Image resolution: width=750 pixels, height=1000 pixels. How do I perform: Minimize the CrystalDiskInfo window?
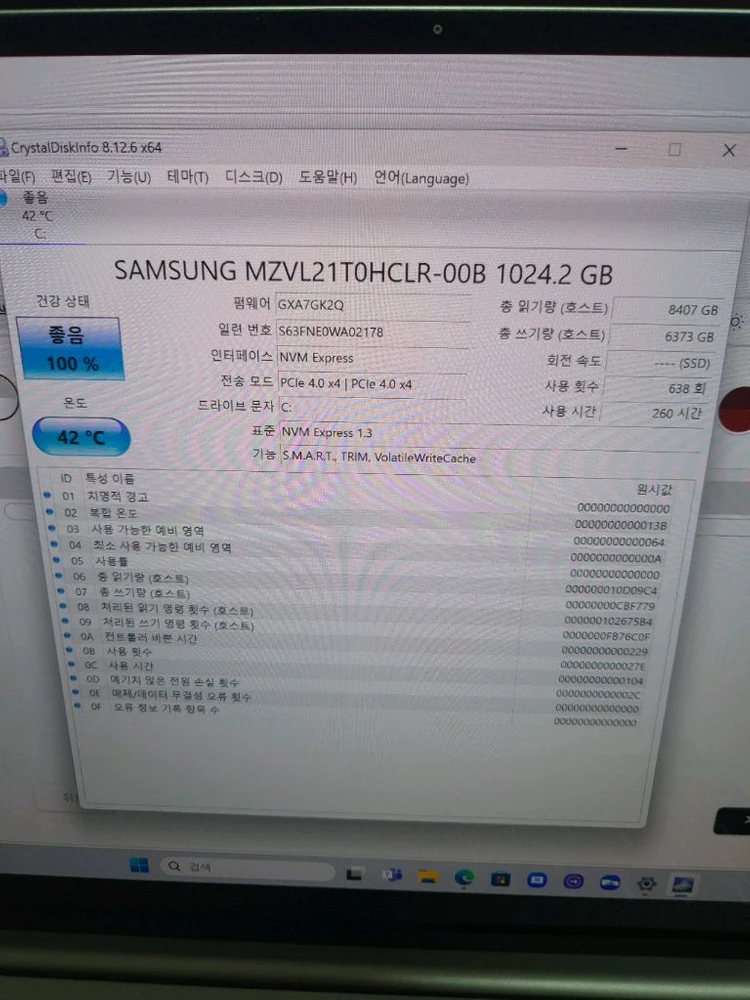point(621,149)
